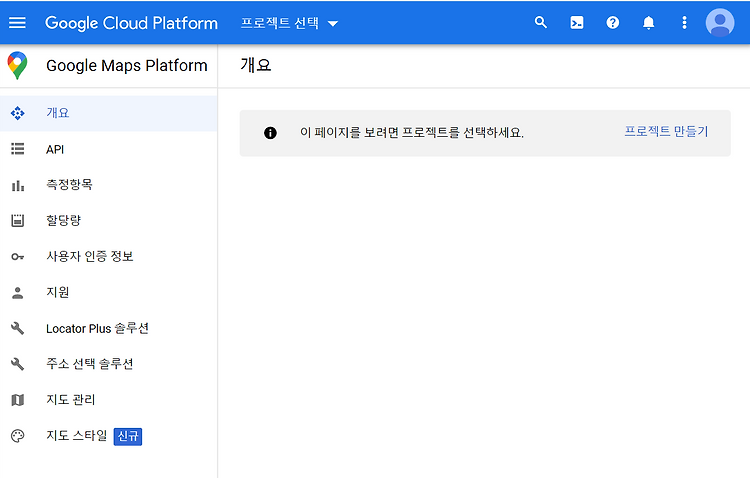Open the three-dot more options menu

[684, 22]
